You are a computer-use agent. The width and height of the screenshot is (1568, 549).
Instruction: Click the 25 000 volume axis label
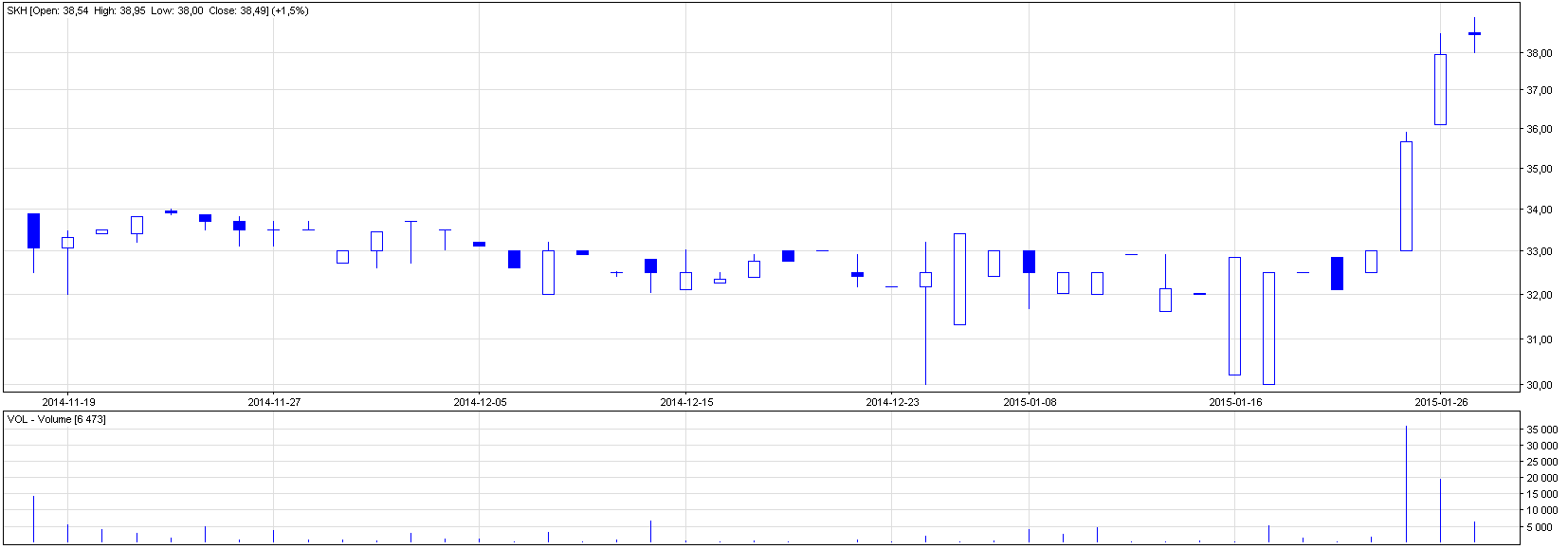1541,462
